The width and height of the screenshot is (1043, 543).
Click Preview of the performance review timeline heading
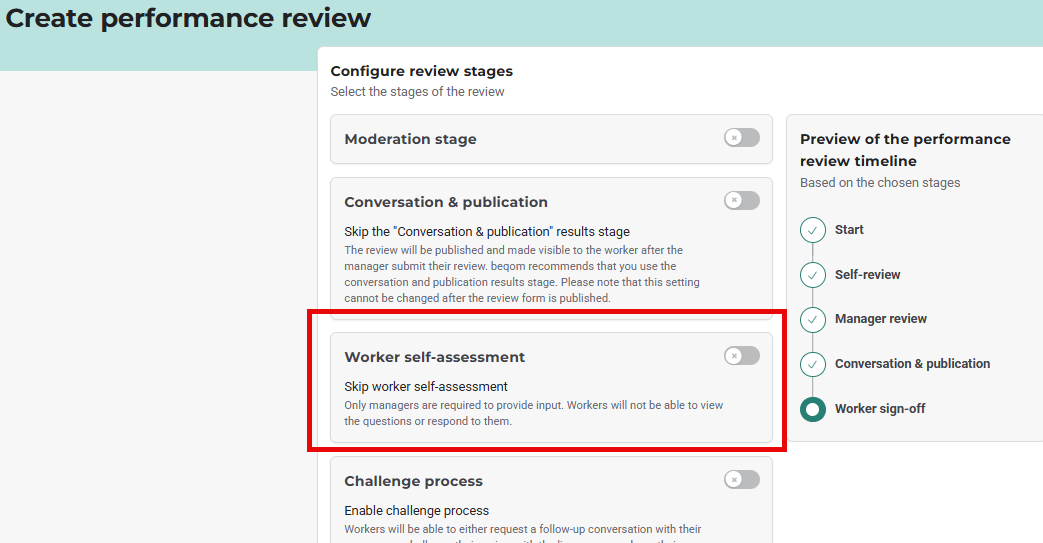pos(905,150)
